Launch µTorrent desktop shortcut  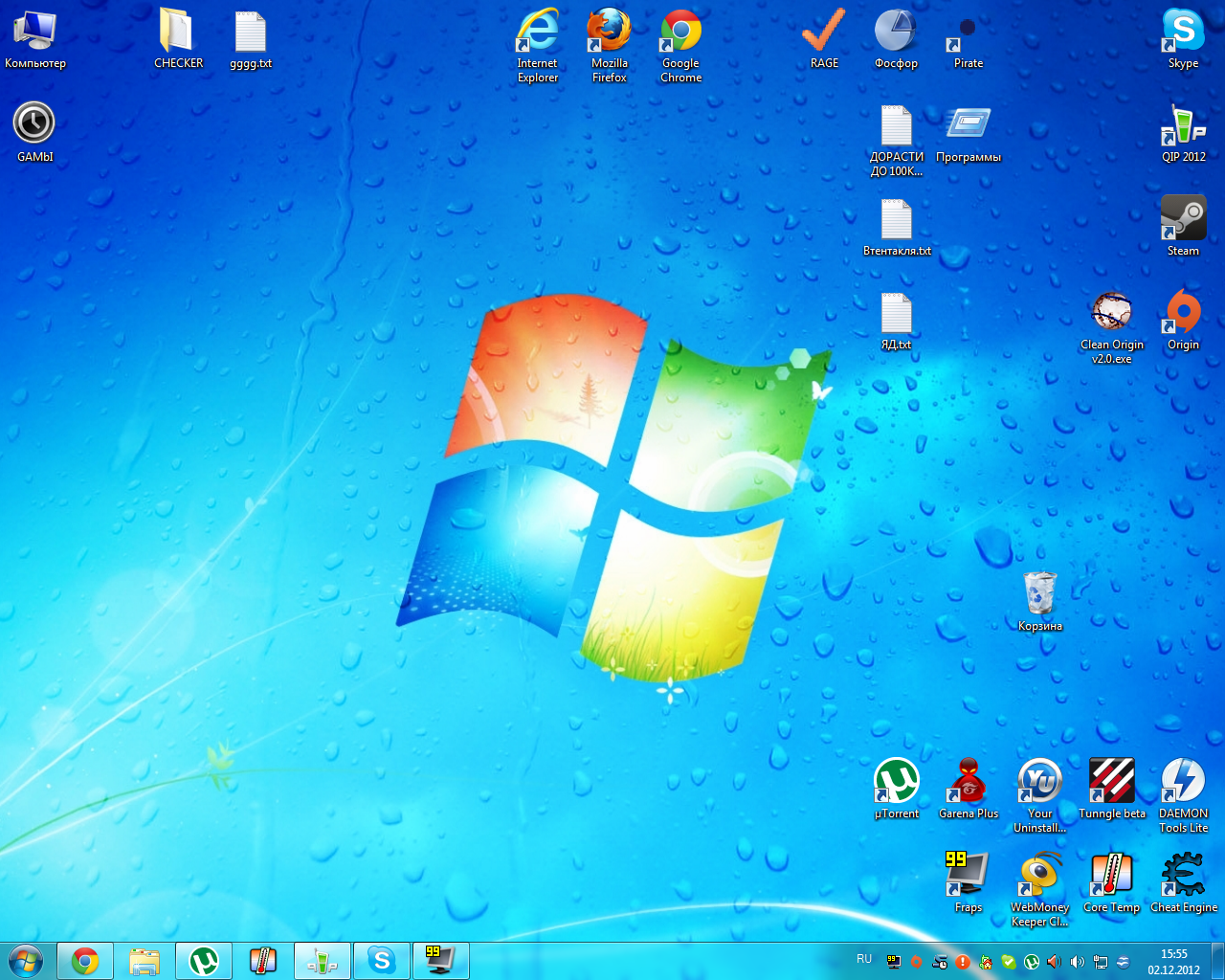pyautogui.click(x=897, y=789)
